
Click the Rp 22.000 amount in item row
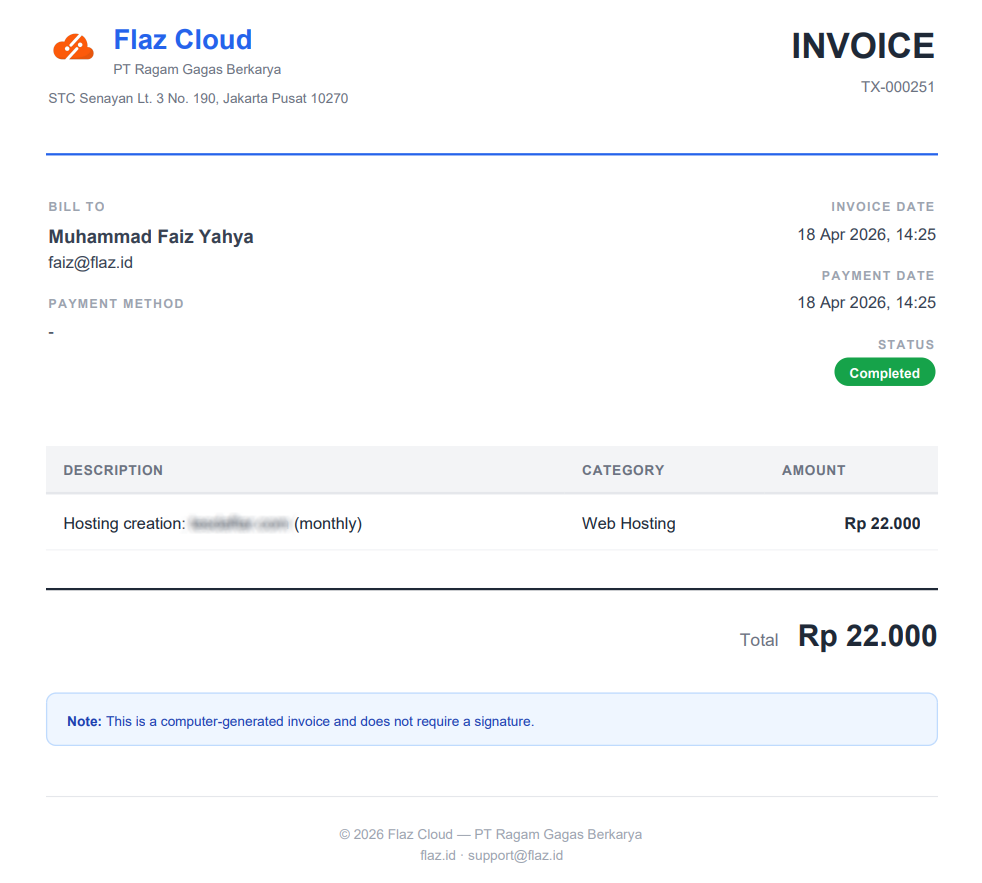click(x=882, y=523)
